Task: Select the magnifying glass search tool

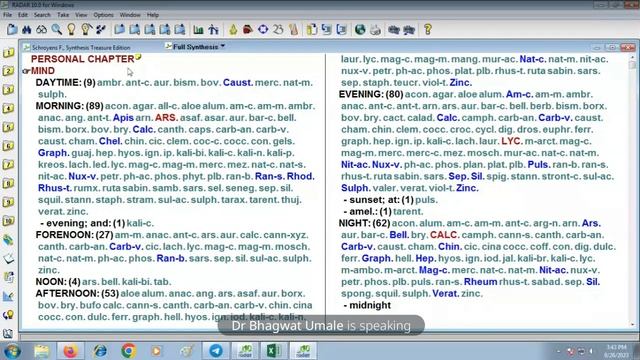Action: click(57, 29)
